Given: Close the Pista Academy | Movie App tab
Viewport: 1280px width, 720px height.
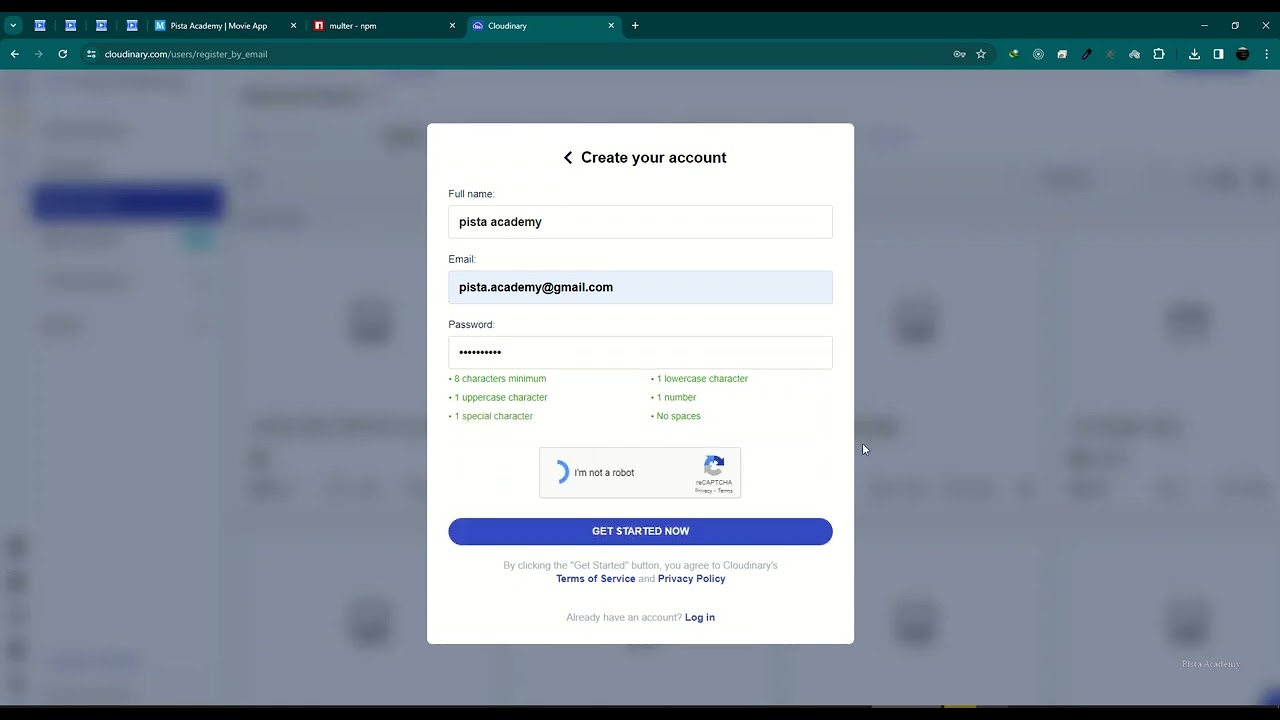Looking at the screenshot, I should [293, 26].
